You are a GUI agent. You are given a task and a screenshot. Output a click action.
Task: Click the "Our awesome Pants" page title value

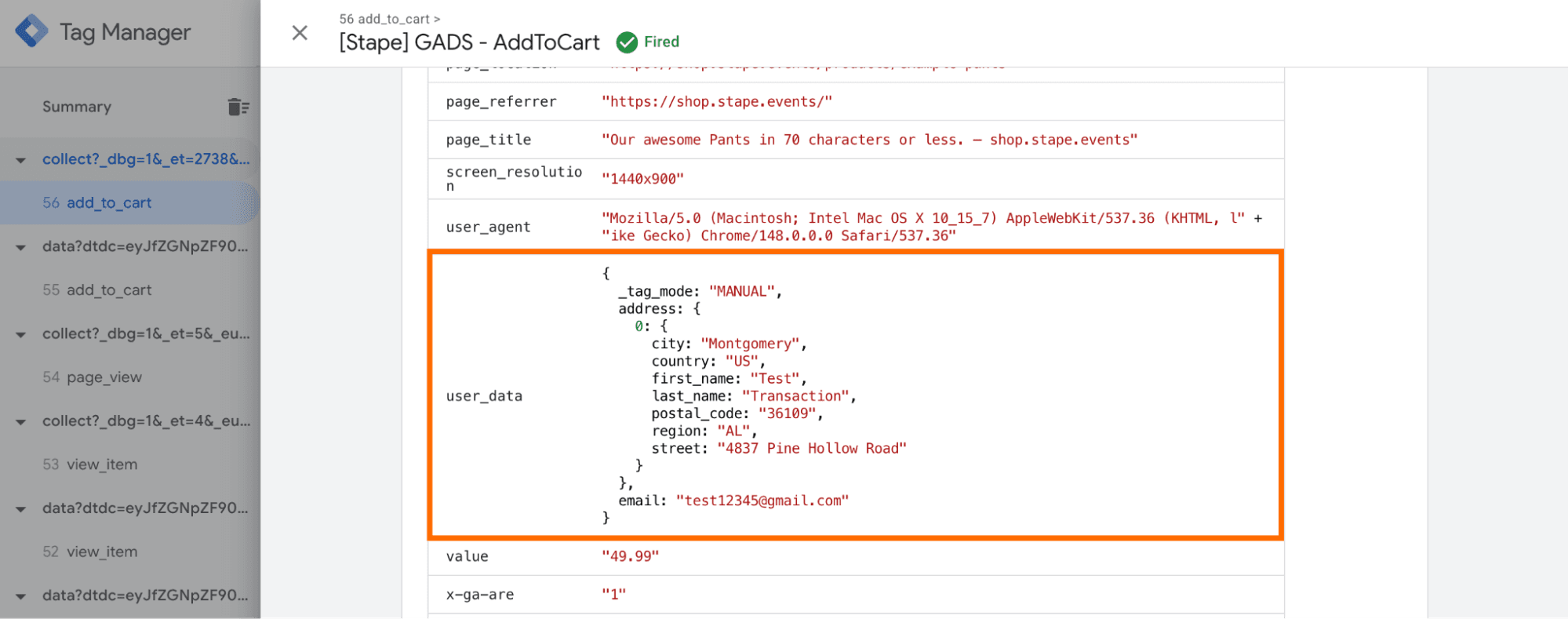tap(870, 140)
